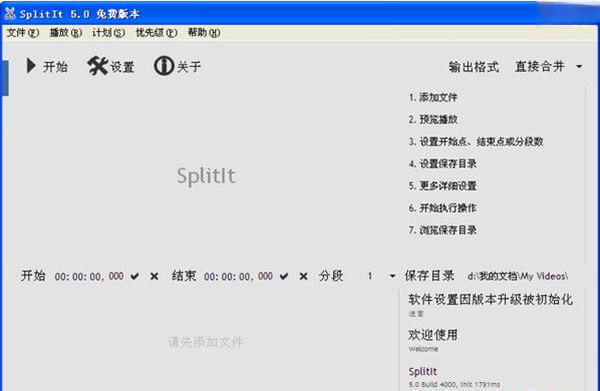Screen dimensions: 600x391
Task: Click the 开始 toolbar label
Action: click(x=55, y=67)
